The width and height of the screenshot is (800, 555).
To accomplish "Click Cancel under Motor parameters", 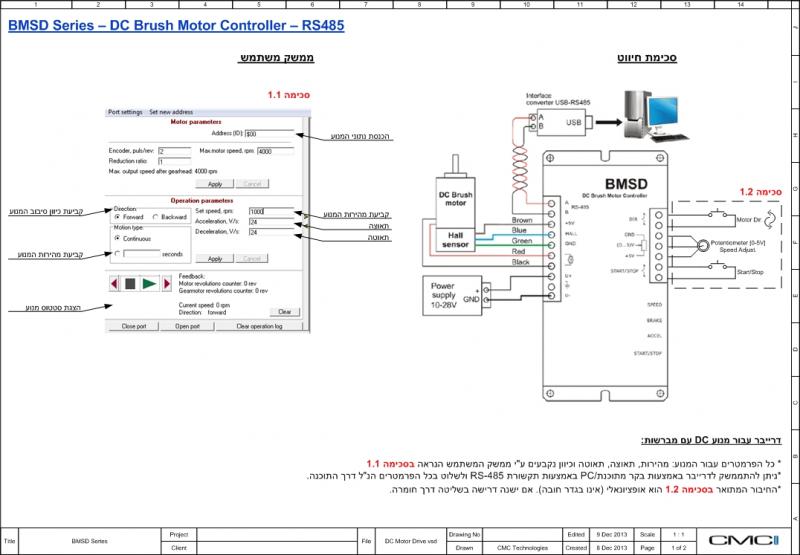I will tap(252, 184).
